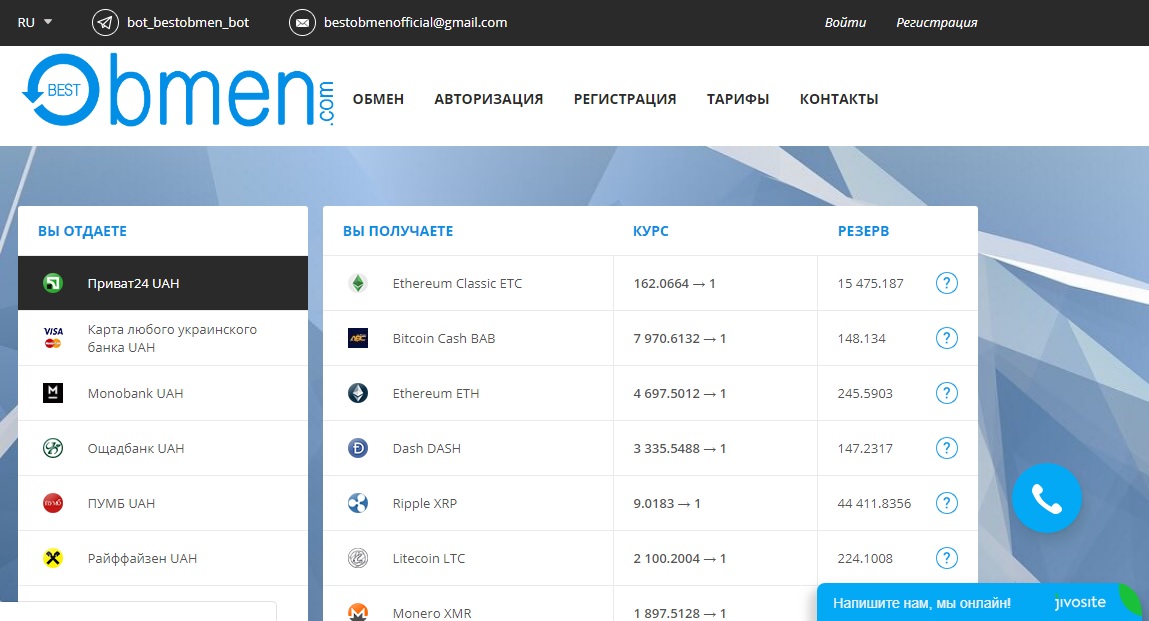Select Monobank UAH as payment source

pos(135,394)
